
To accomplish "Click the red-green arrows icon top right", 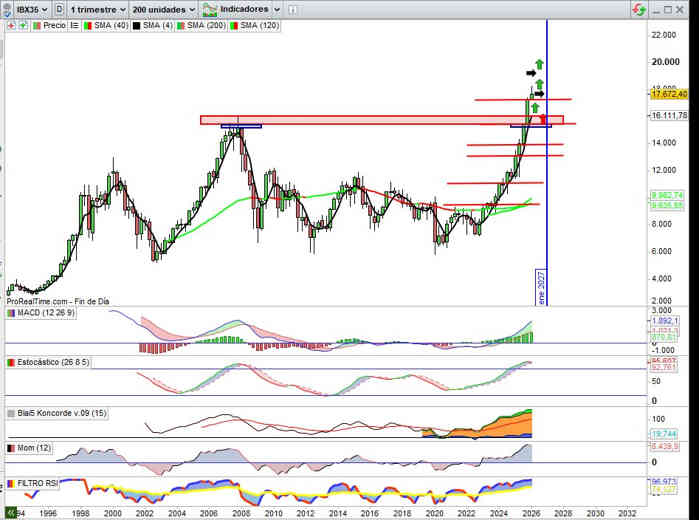I will [638, 9].
